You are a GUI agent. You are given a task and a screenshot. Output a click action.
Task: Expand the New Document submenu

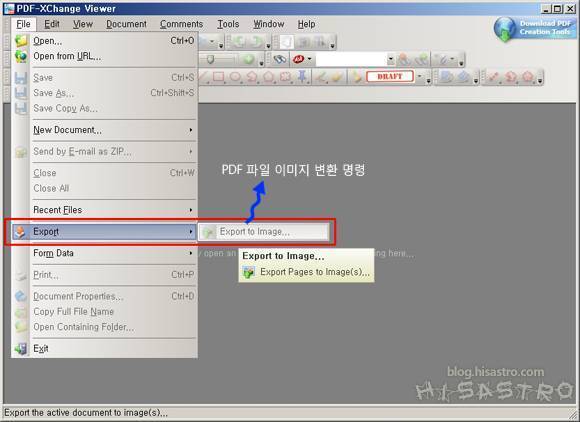point(190,130)
